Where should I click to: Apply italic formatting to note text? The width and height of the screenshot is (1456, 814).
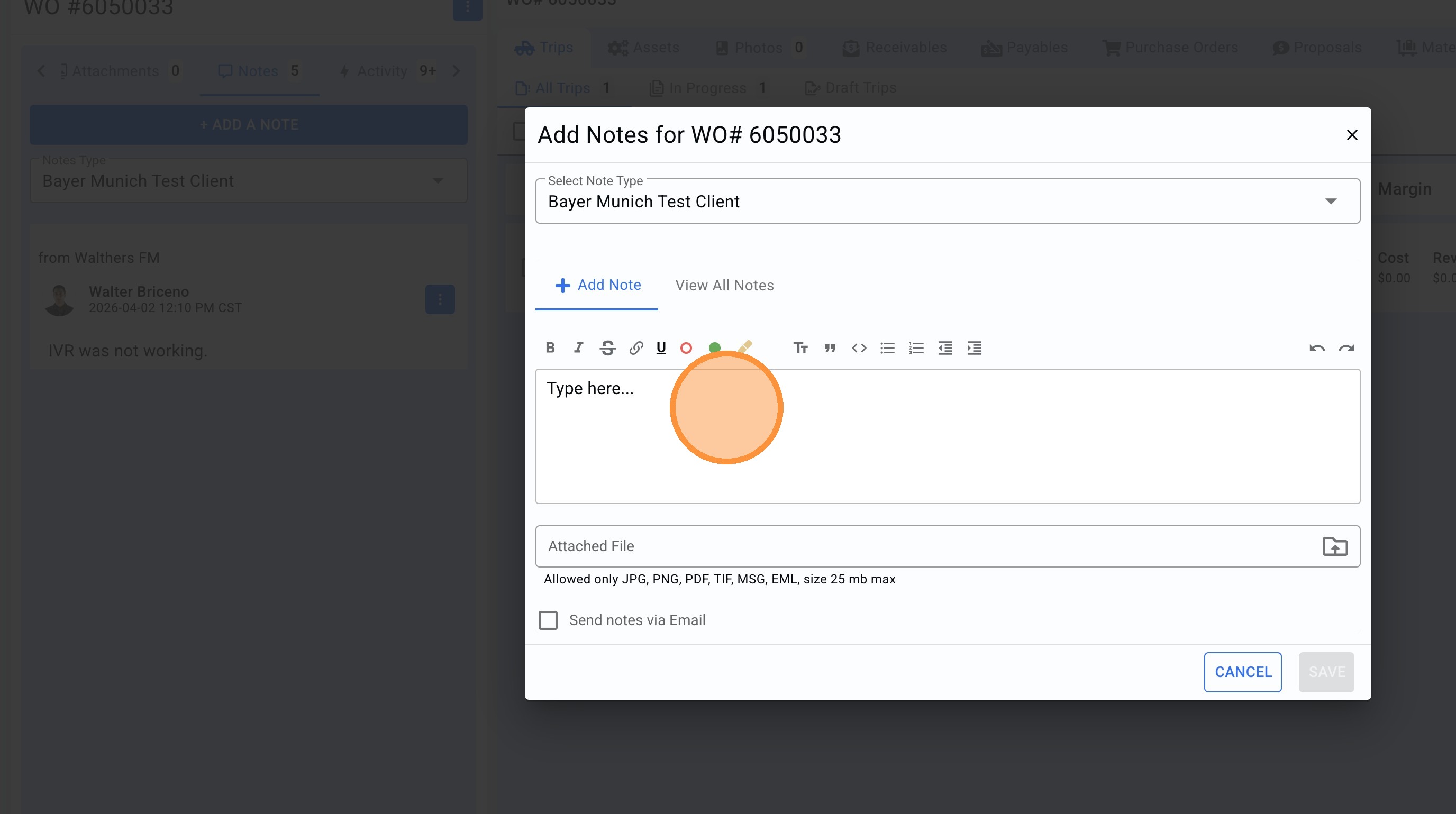(578, 348)
